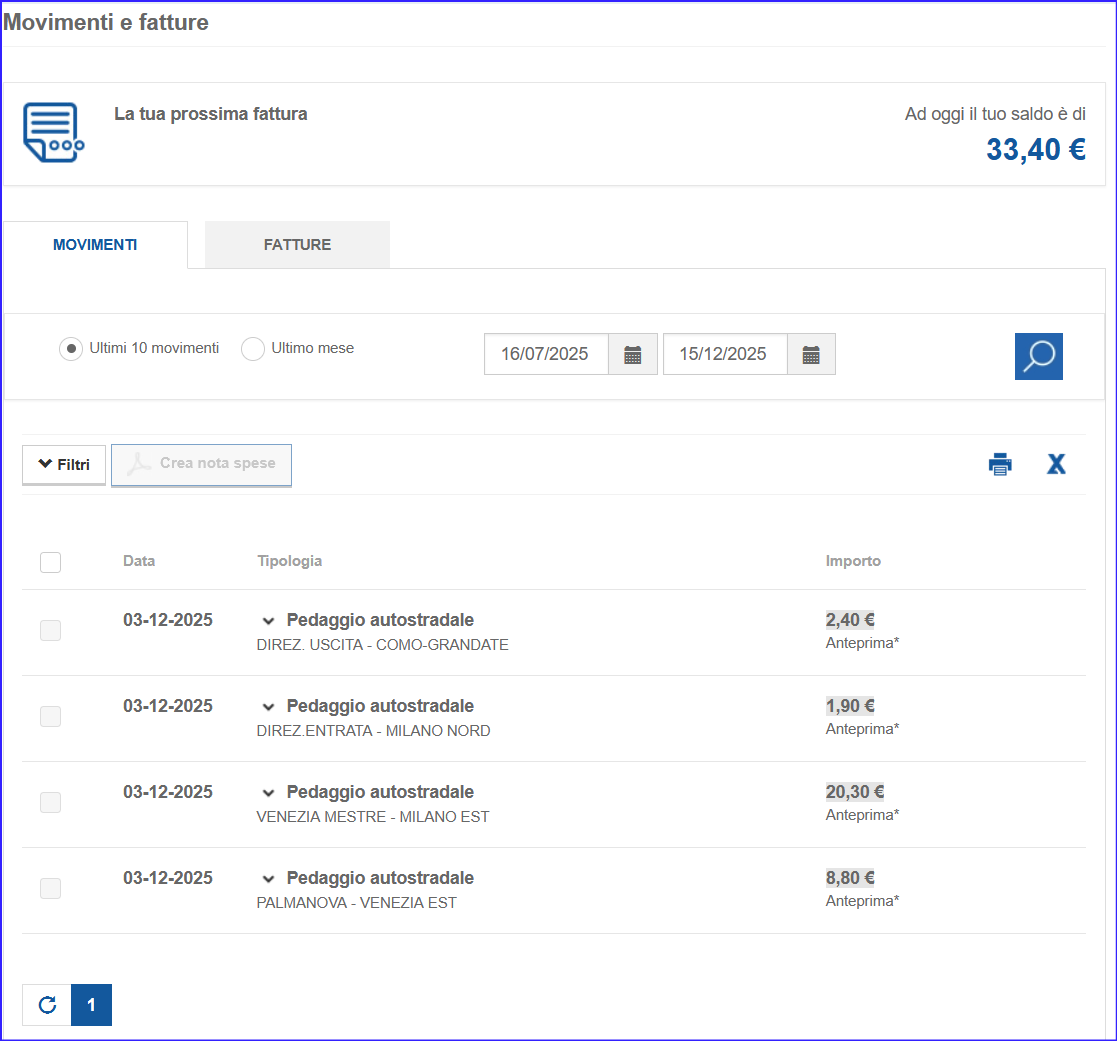Image resolution: width=1117 pixels, height=1041 pixels.
Task: Click the Data column header
Action: (139, 561)
